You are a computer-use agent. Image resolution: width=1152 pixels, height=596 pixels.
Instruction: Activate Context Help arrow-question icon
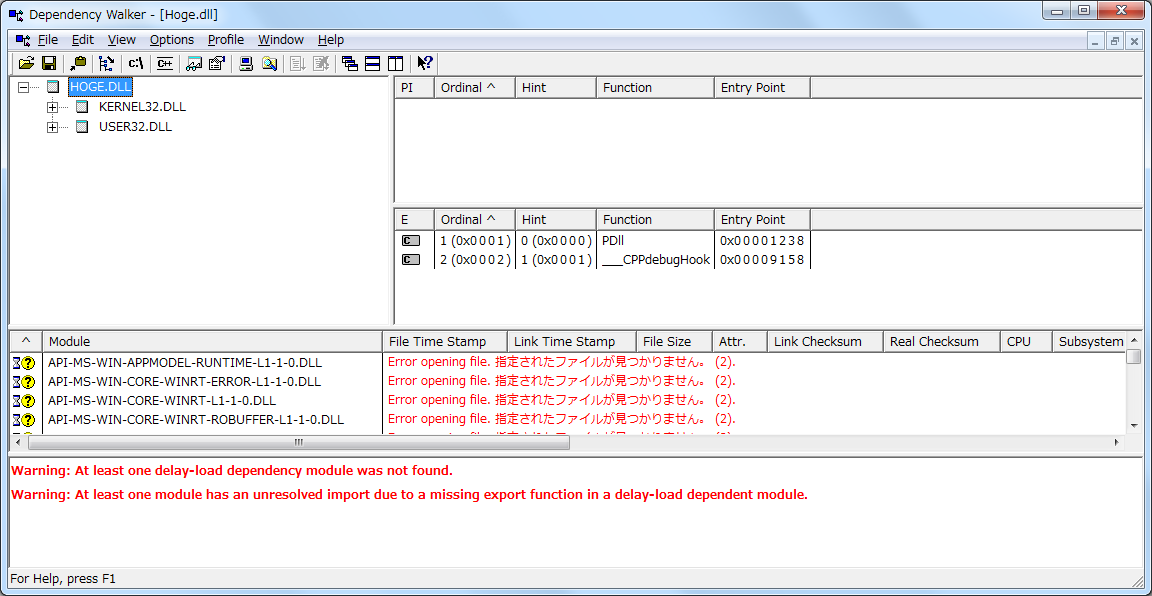coord(425,63)
